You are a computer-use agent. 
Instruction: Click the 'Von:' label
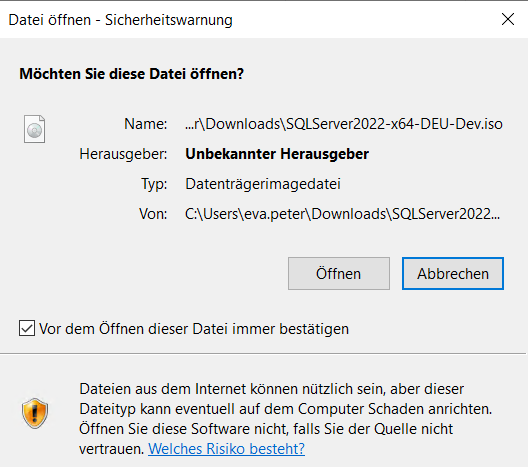[153, 214]
